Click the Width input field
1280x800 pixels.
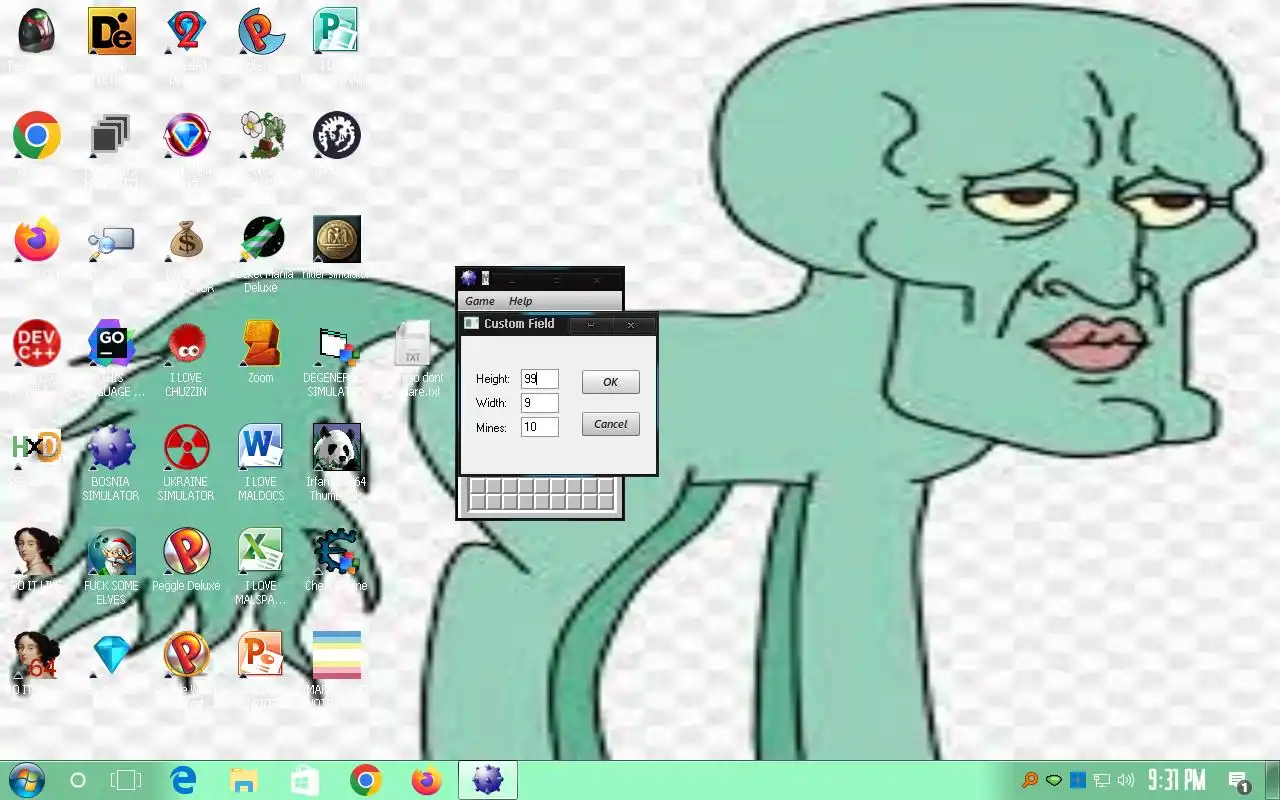coord(539,403)
